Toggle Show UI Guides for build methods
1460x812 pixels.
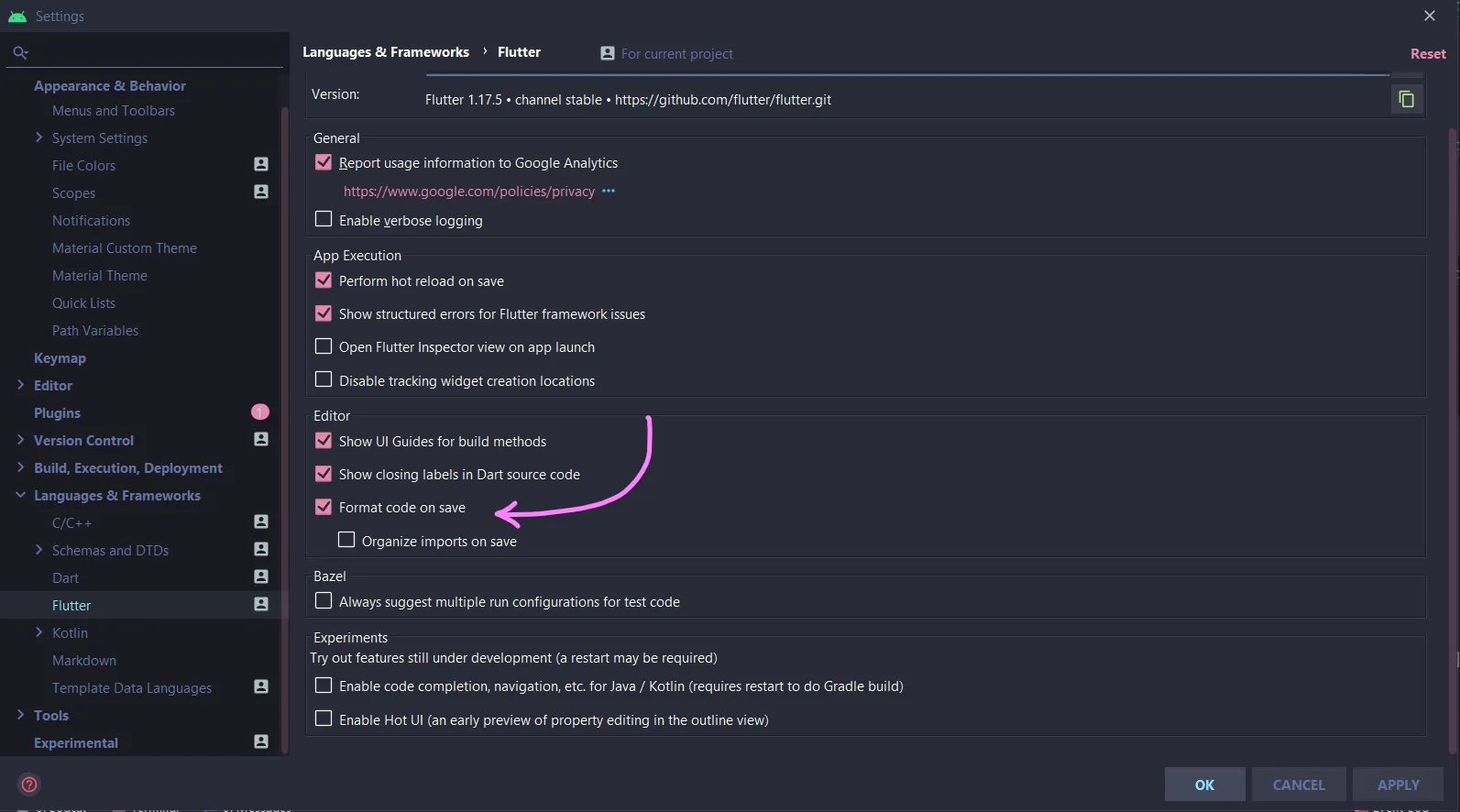pos(324,441)
